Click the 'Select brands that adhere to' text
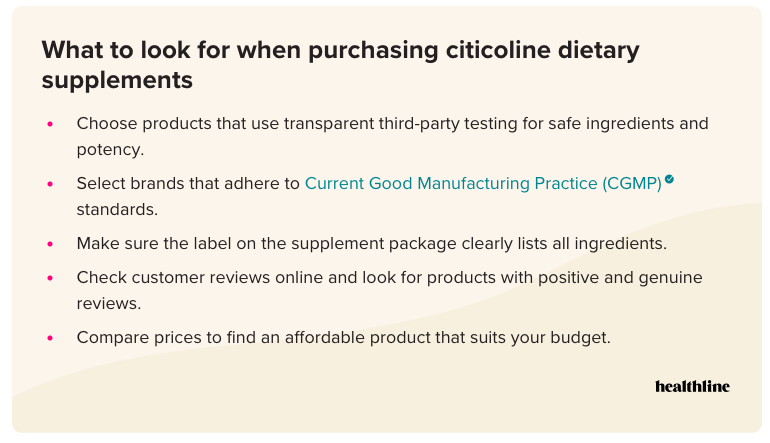The width and height of the screenshot is (770, 443). tap(188, 184)
